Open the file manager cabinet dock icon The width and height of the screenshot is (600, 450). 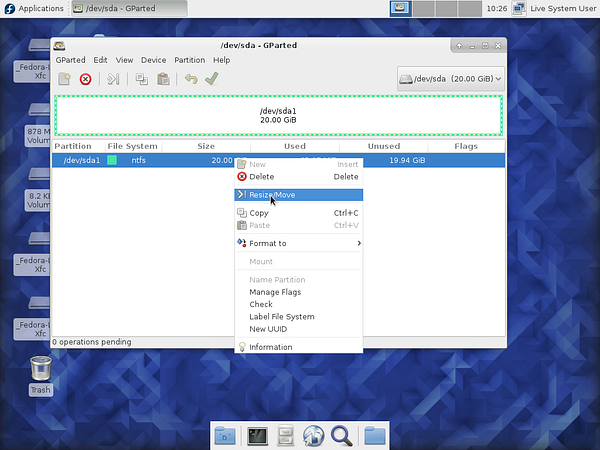[x=285, y=435]
